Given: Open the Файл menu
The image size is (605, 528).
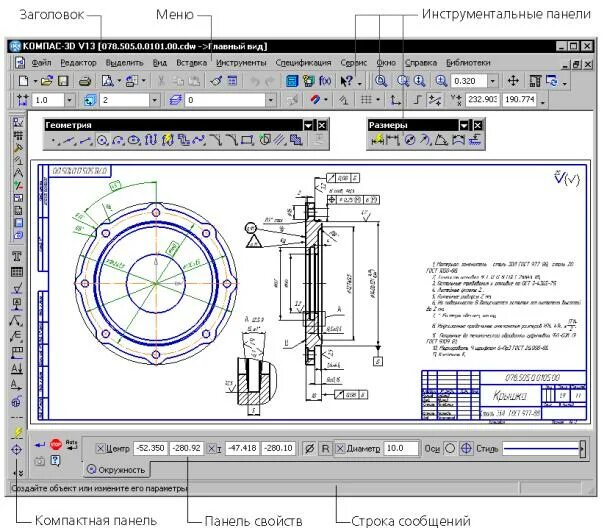Looking at the screenshot, I should coord(41,63).
